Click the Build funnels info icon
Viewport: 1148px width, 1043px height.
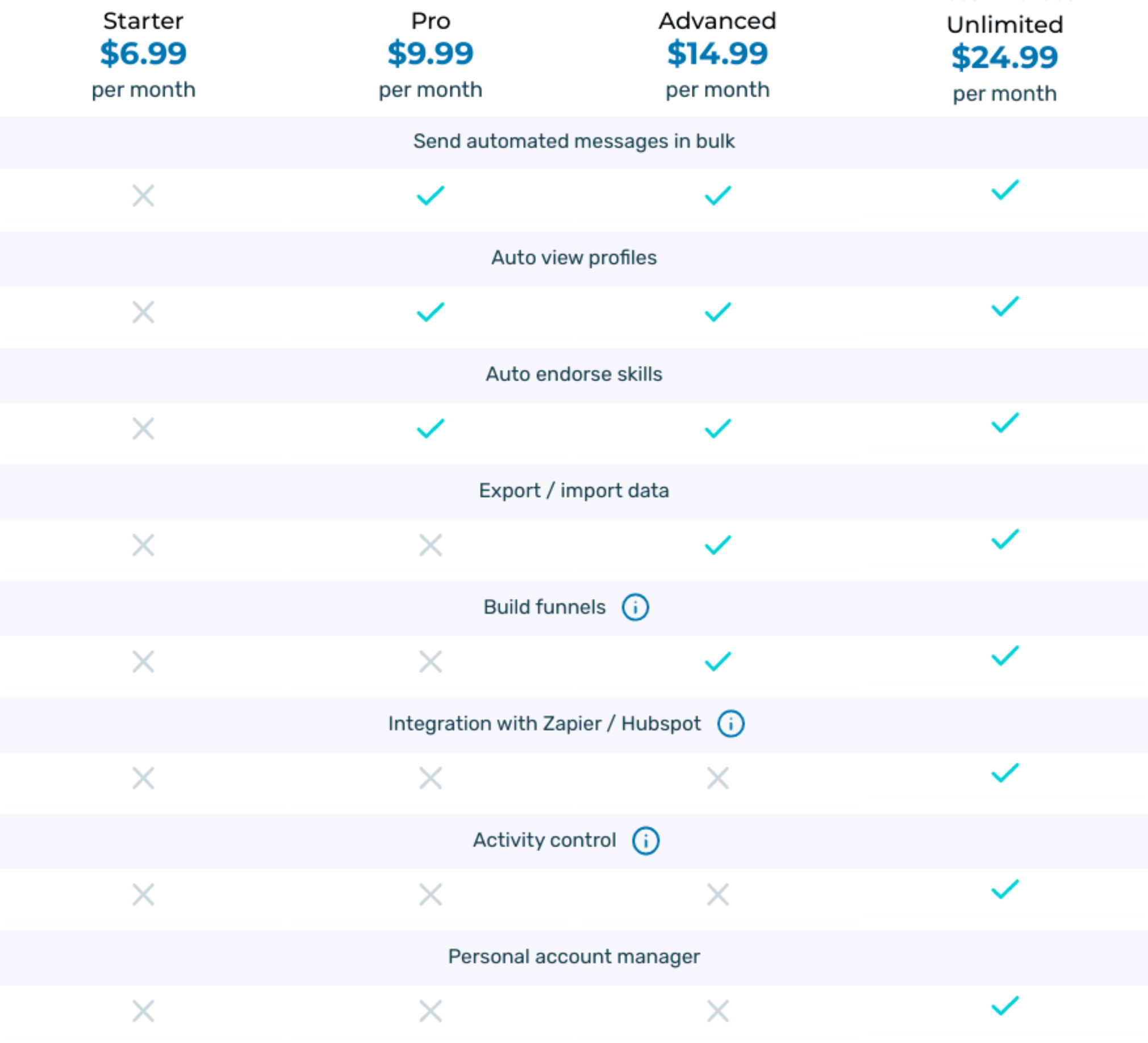pyautogui.click(x=635, y=607)
